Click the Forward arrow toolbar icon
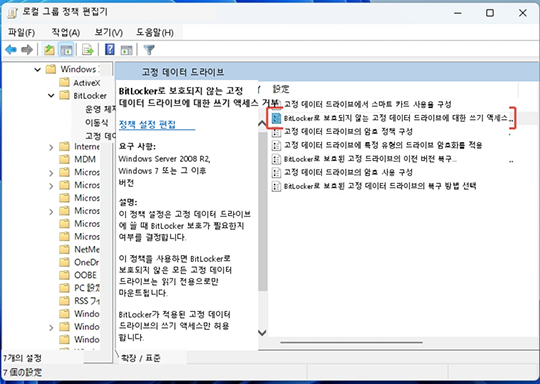The image size is (540, 384). (27, 50)
